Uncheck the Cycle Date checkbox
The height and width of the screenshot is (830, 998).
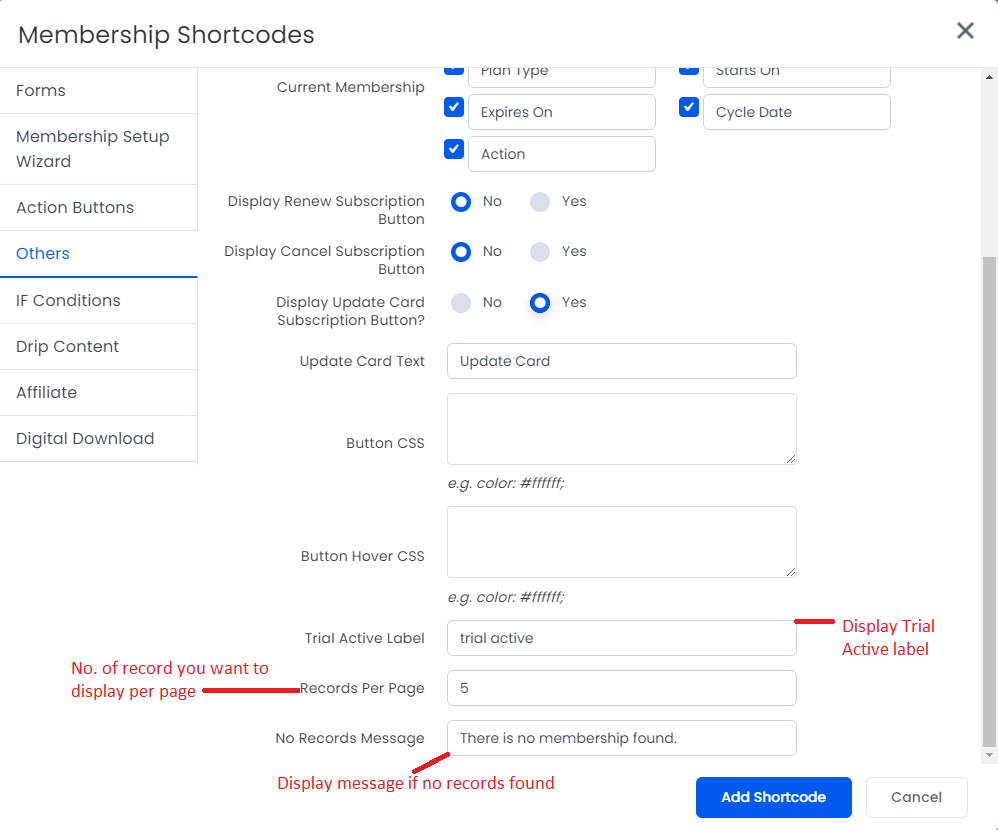[689, 107]
